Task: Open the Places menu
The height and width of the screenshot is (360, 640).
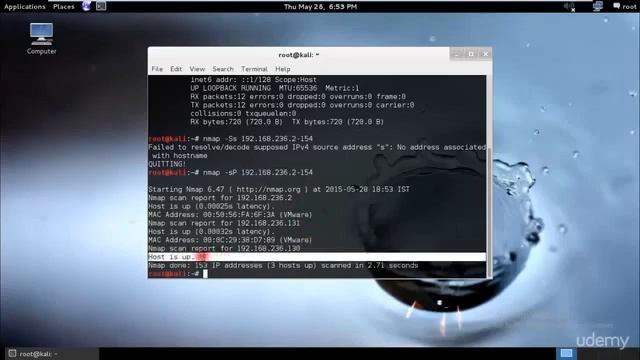Action: click(x=64, y=7)
